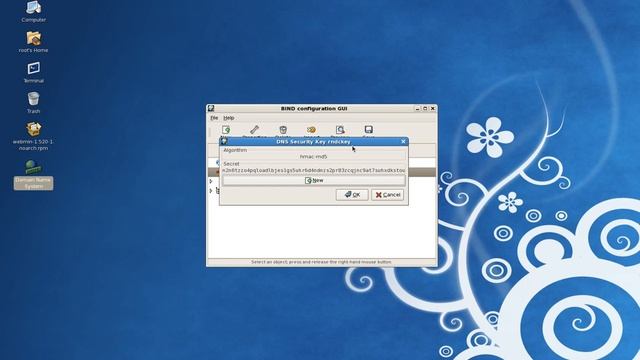The height and width of the screenshot is (360, 640).
Task: Click the New toolbar icon in BIND GUI
Action: (226, 130)
